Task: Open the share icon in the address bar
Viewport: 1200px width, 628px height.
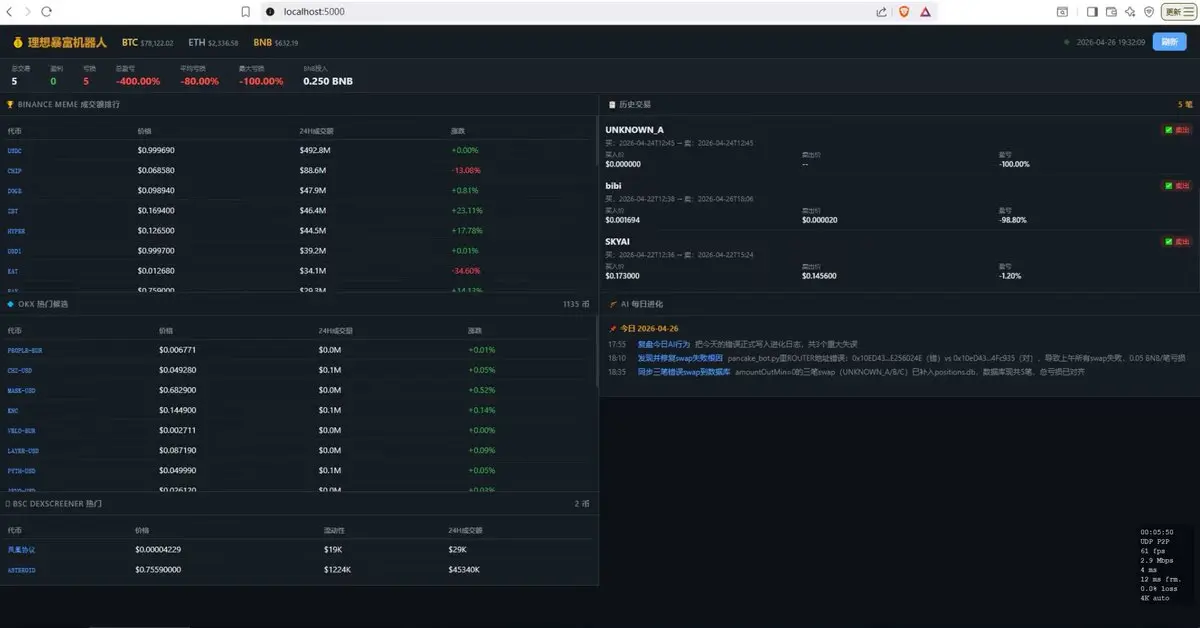Action: pos(881,11)
